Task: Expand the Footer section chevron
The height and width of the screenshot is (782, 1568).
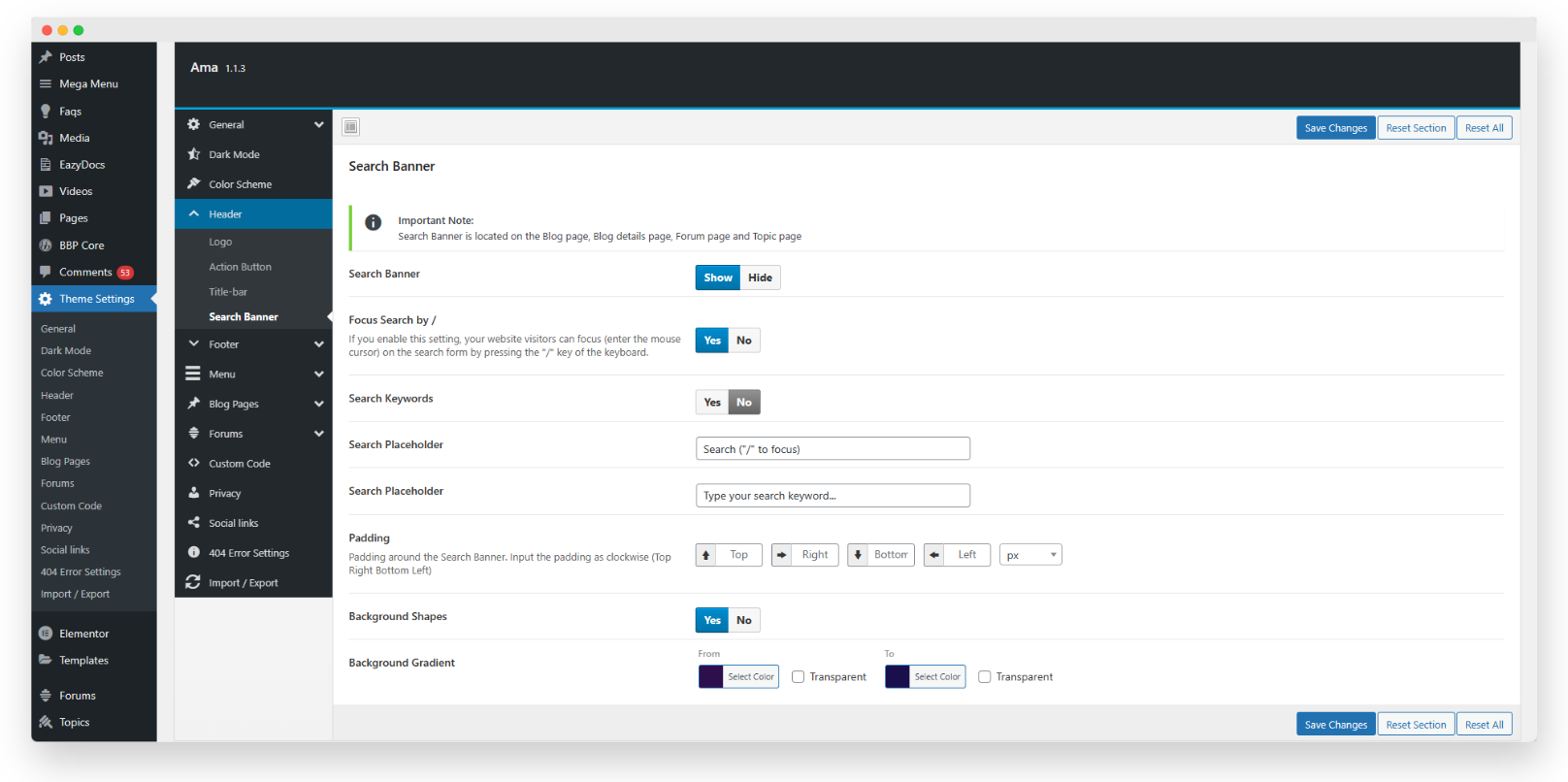Action: click(318, 344)
